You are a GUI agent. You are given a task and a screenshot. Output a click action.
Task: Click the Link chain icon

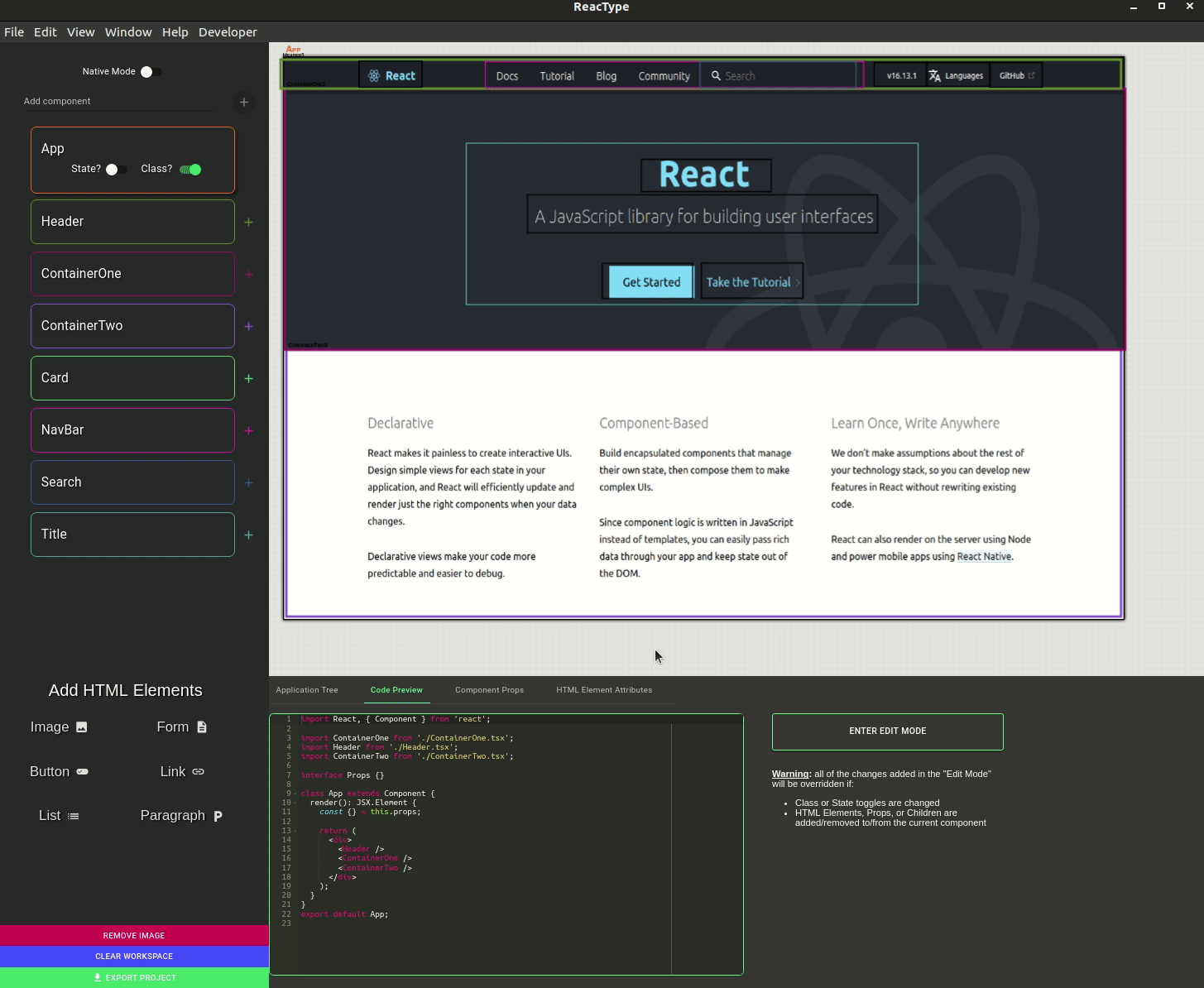pyautogui.click(x=199, y=771)
